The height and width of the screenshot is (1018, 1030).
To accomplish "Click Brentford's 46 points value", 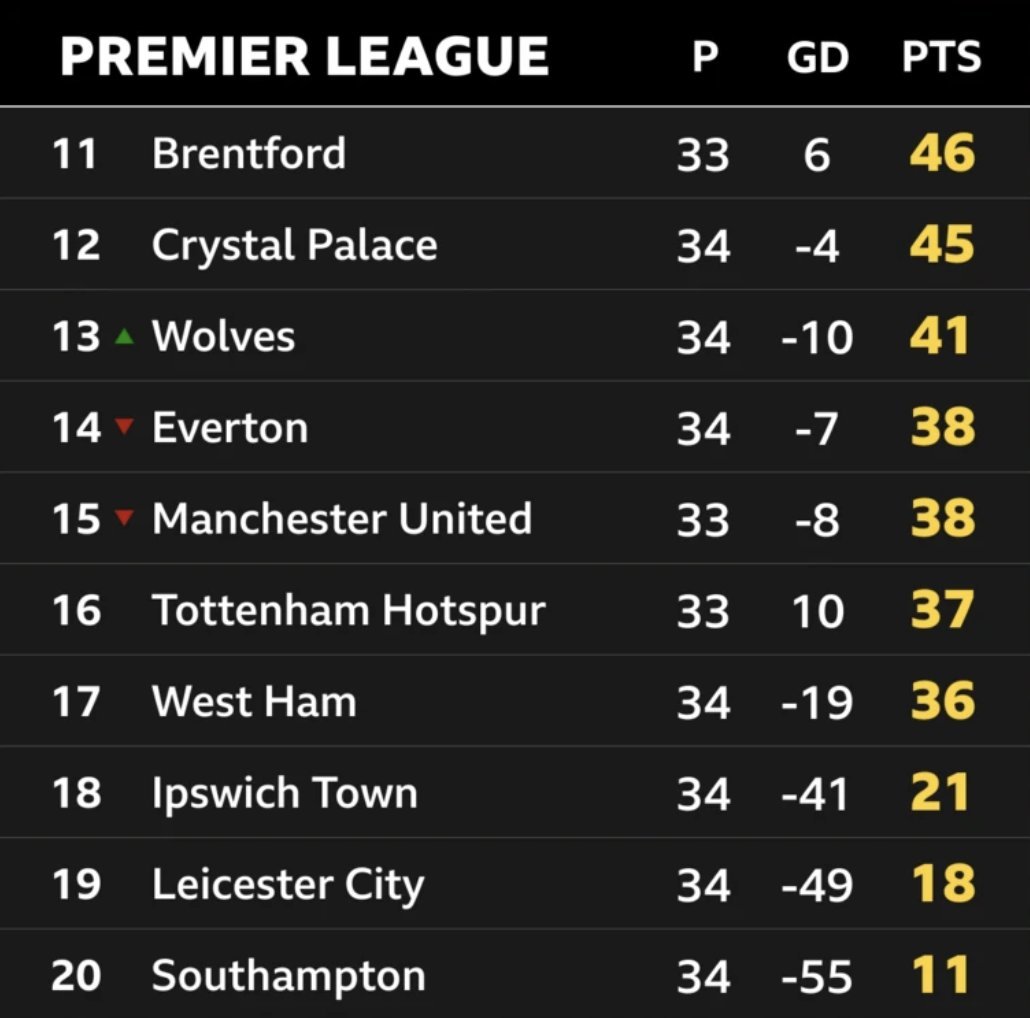I will pos(943,153).
